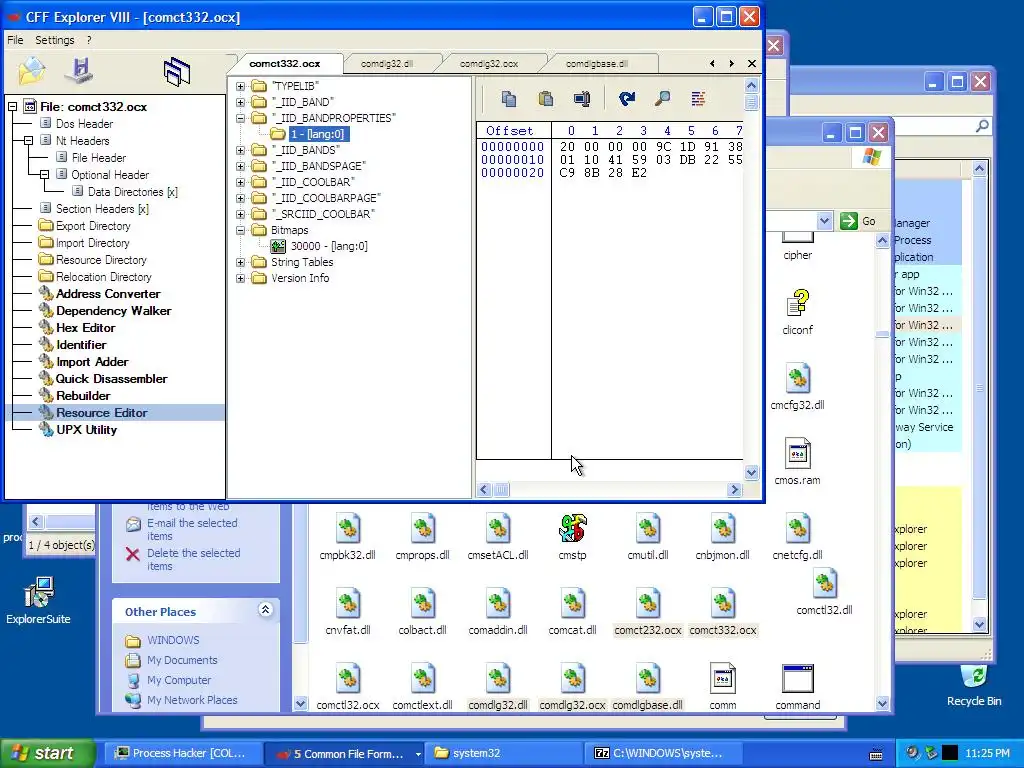1024x768 pixels.
Task: Open the My Network Places link
Action: 192,700
